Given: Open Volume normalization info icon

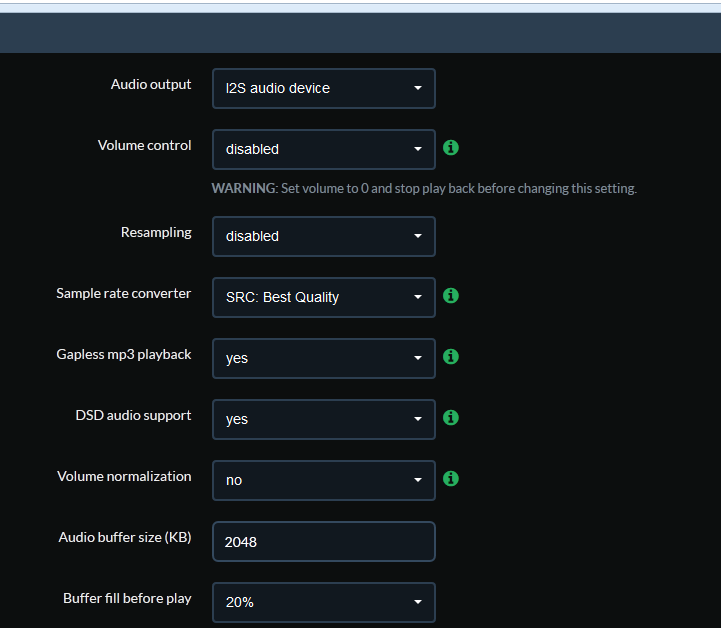Looking at the screenshot, I should (451, 479).
